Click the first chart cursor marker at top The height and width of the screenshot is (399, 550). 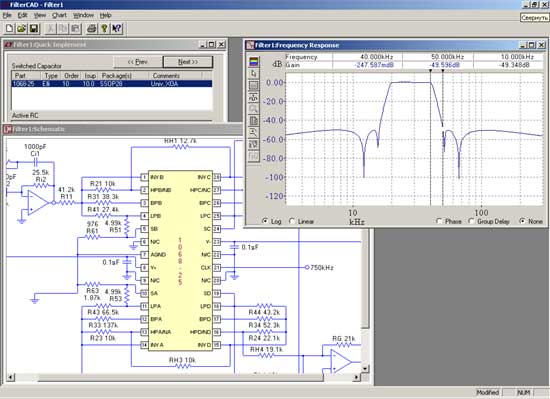430,70
